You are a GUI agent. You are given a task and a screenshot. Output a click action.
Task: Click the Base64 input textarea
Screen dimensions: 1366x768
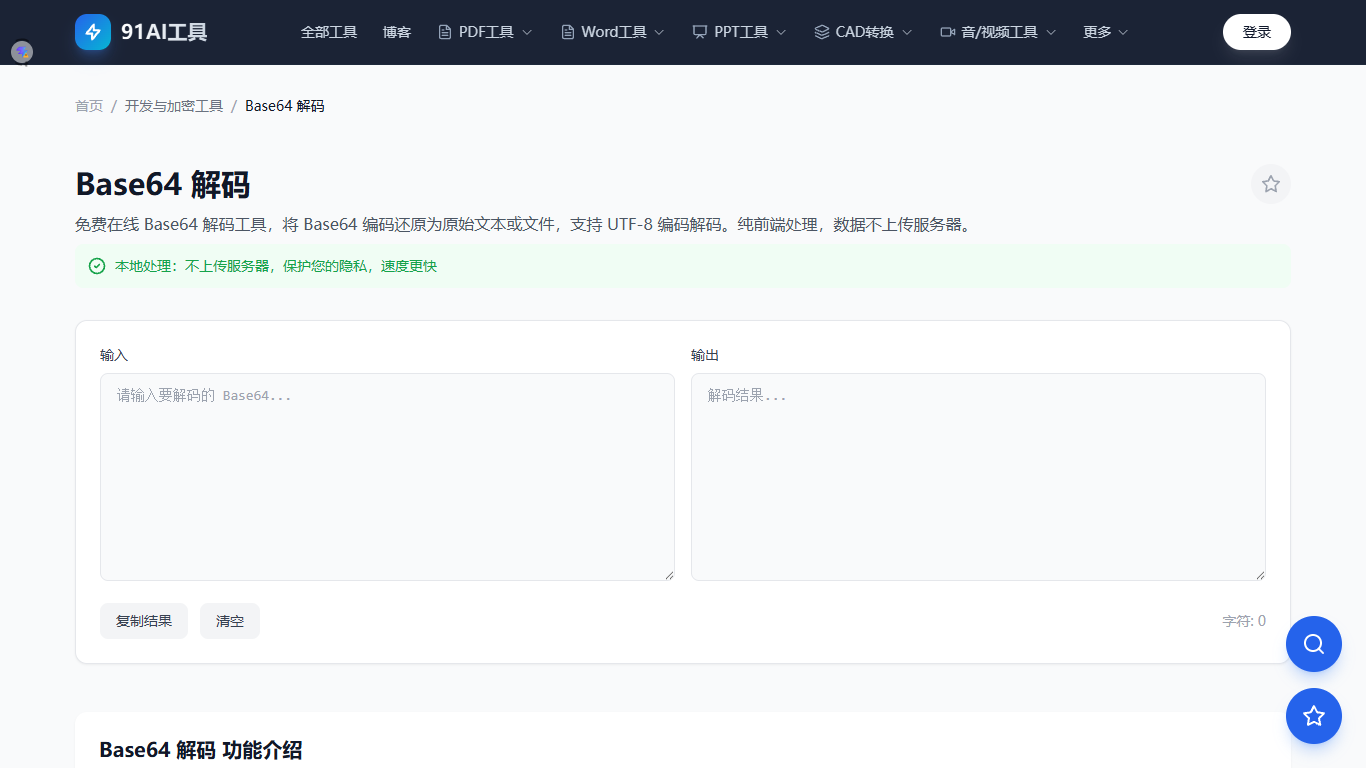[387, 477]
